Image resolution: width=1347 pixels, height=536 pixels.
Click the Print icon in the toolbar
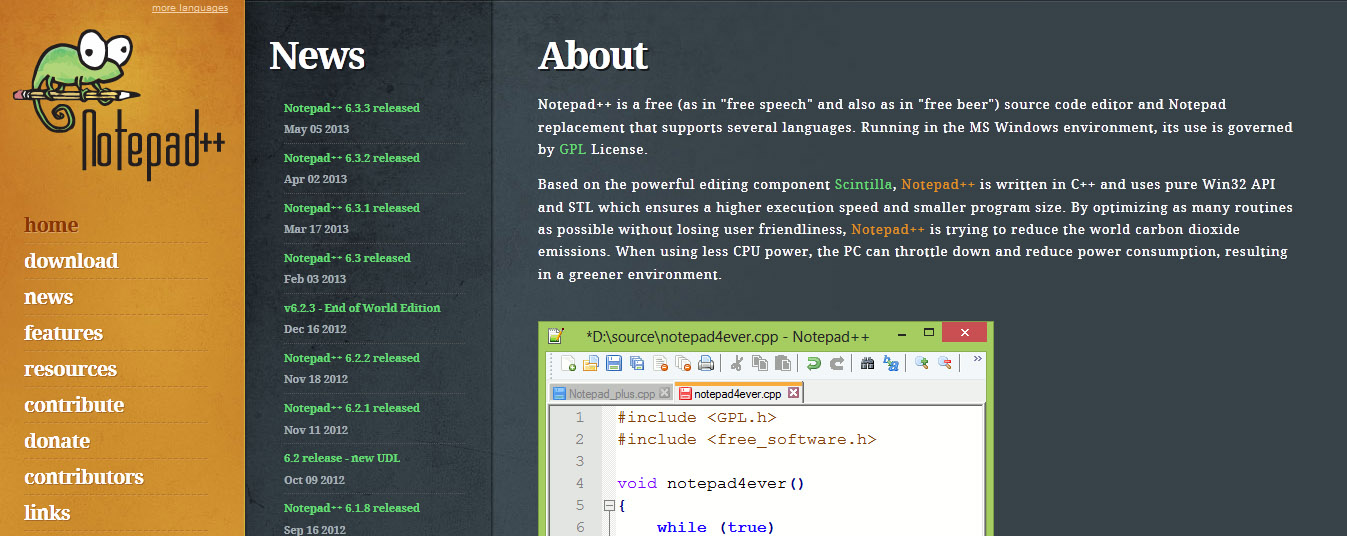point(706,363)
